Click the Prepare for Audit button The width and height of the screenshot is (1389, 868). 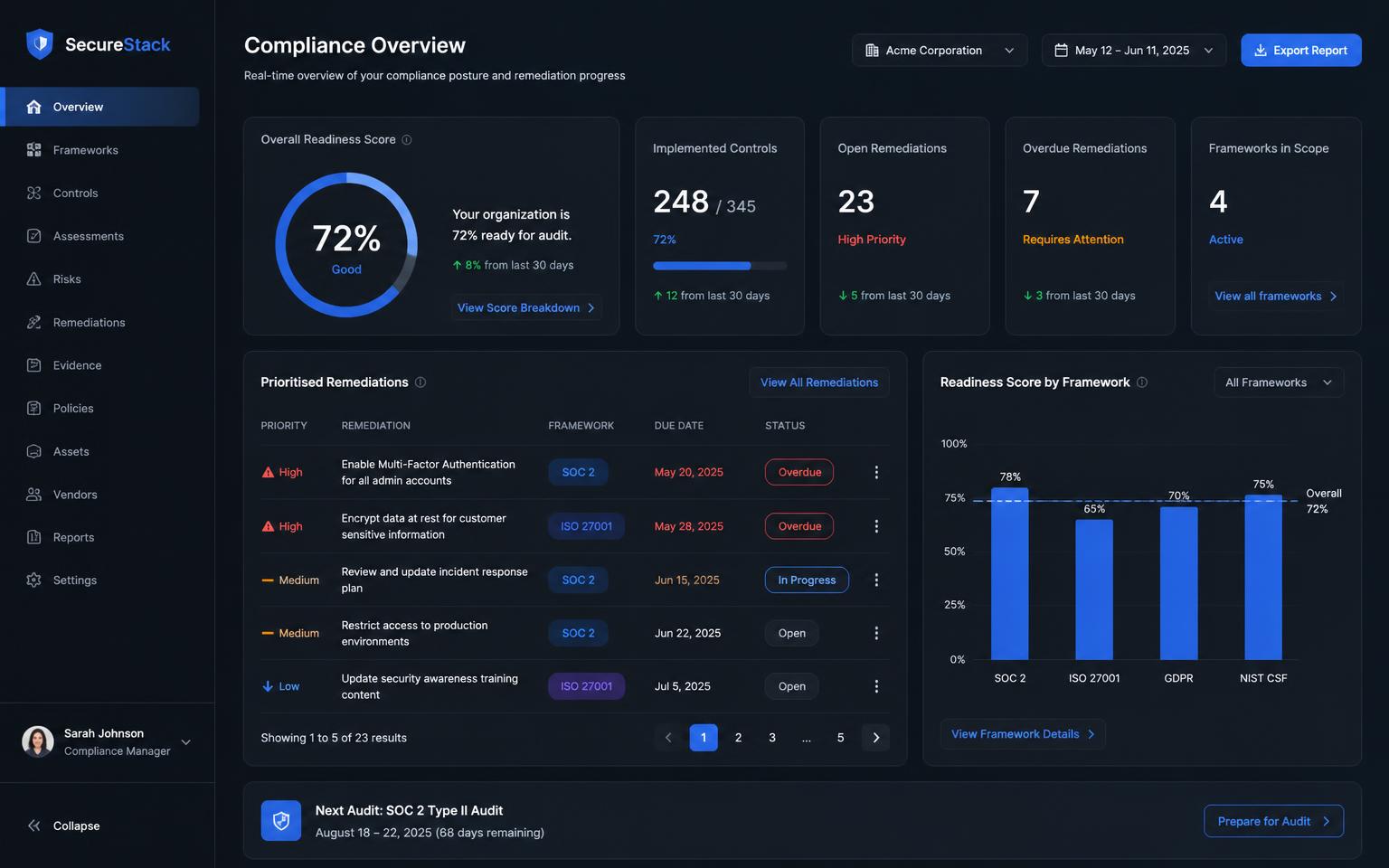[x=1273, y=821]
